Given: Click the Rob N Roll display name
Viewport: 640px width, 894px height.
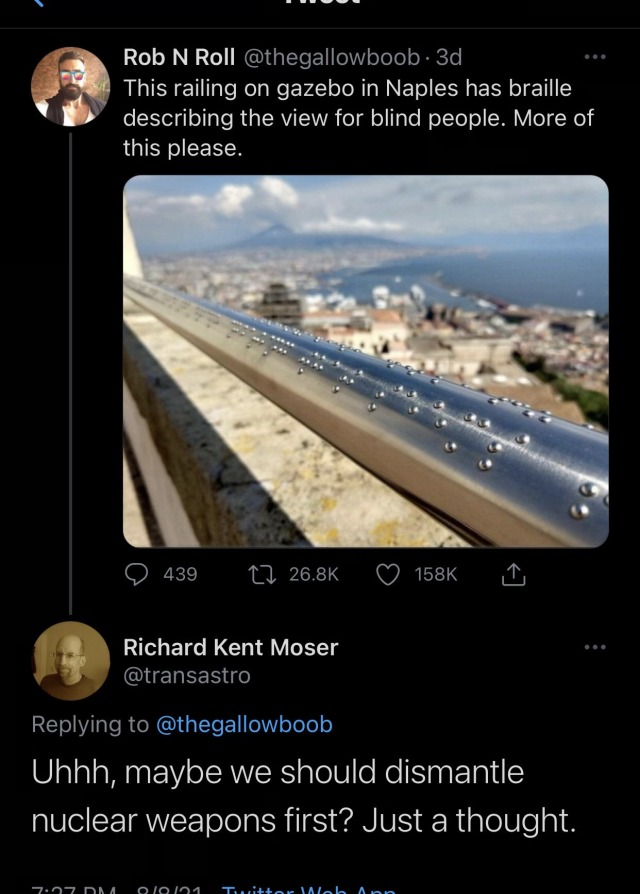Looking at the screenshot, I should (178, 58).
